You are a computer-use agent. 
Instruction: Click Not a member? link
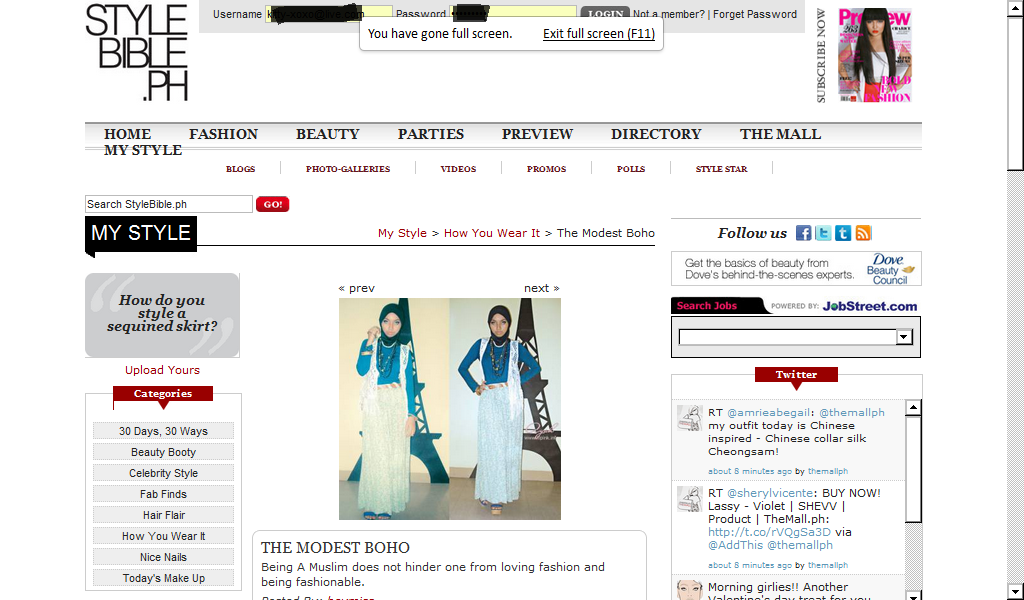669,14
